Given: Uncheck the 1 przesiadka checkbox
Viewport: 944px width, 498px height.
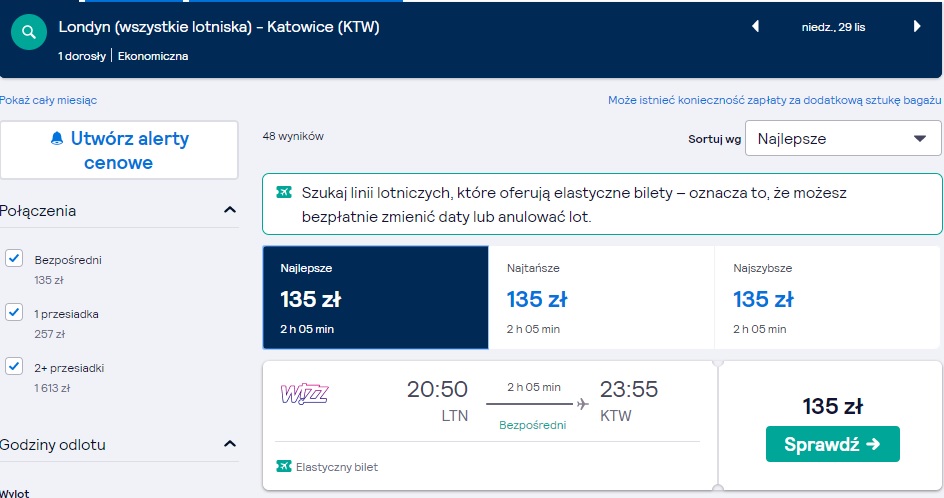Looking at the screenshot, I should click(x=14, y=313).
